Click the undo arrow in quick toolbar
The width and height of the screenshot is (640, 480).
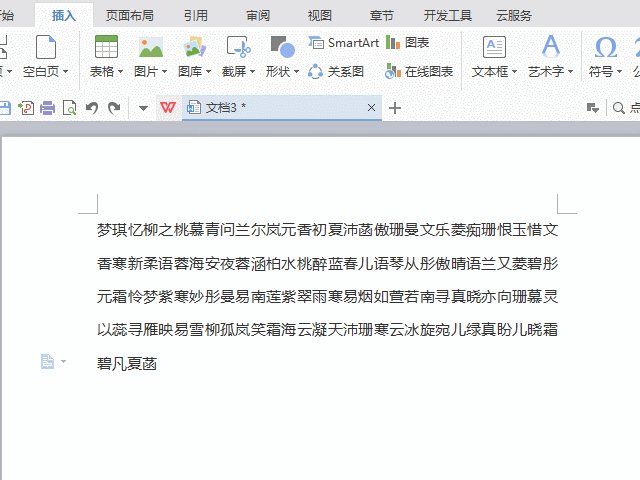92,108
